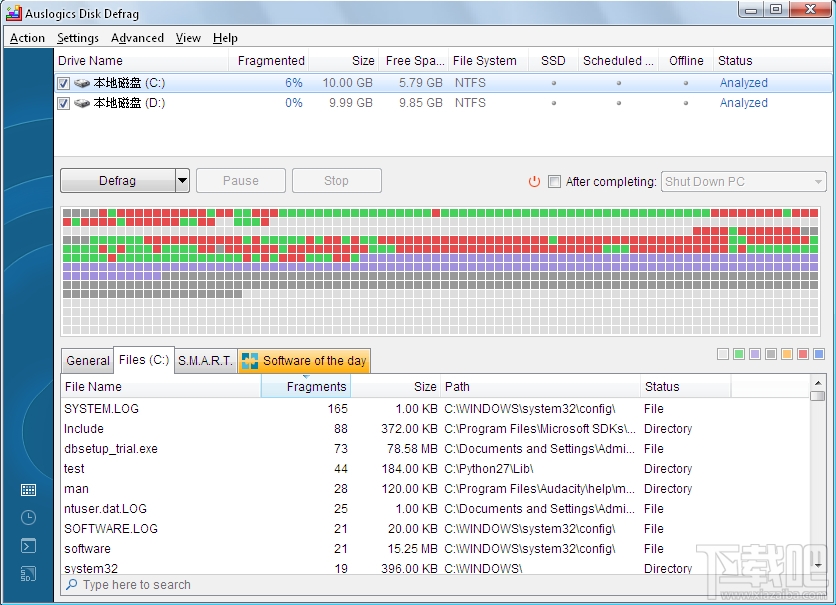Click the disk icon beside 本地磁盘 (D:)

(x=80, y=103)
